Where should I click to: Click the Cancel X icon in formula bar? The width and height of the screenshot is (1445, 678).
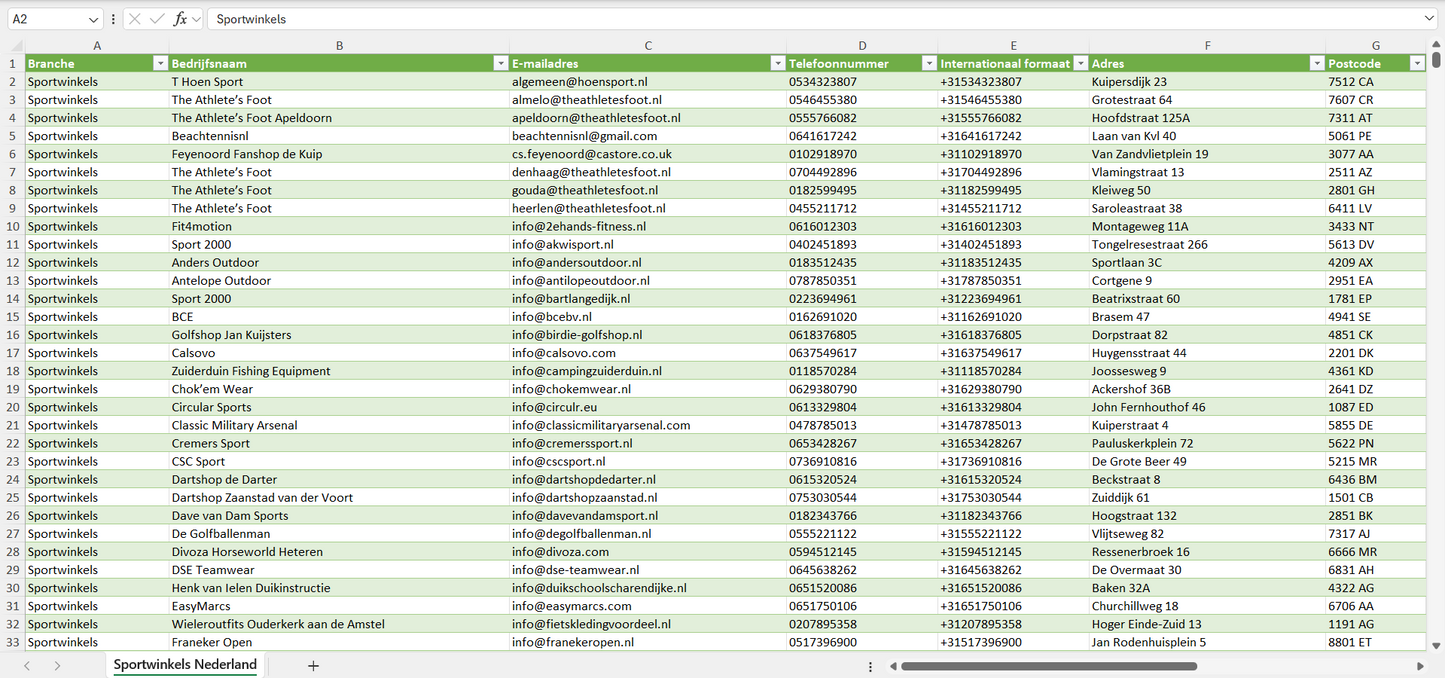135,19
